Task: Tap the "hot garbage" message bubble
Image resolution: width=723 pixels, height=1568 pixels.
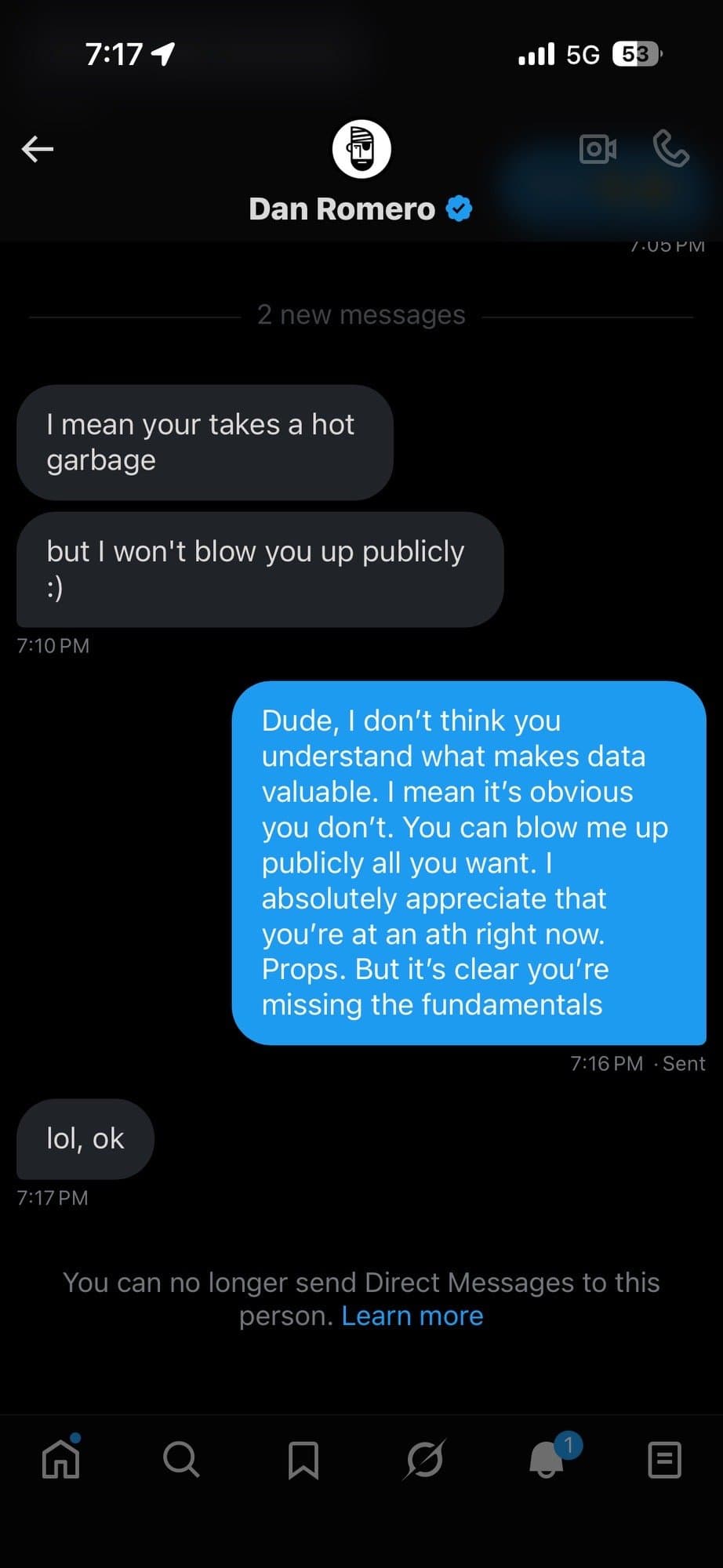Action: click(x=204, y=442)
